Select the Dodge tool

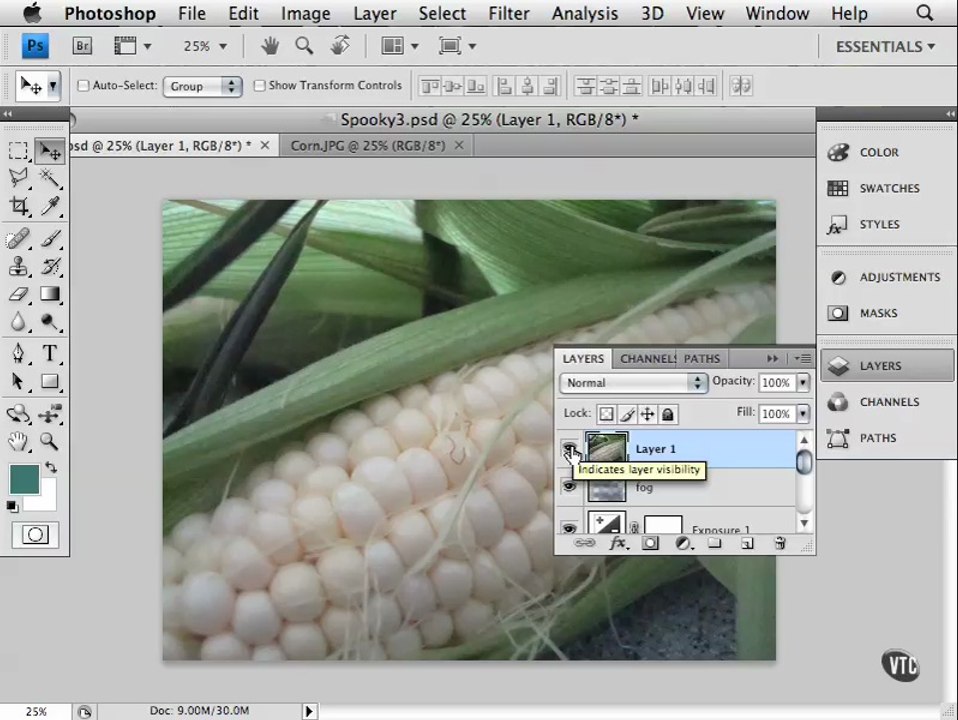click(x=50, y=321)
